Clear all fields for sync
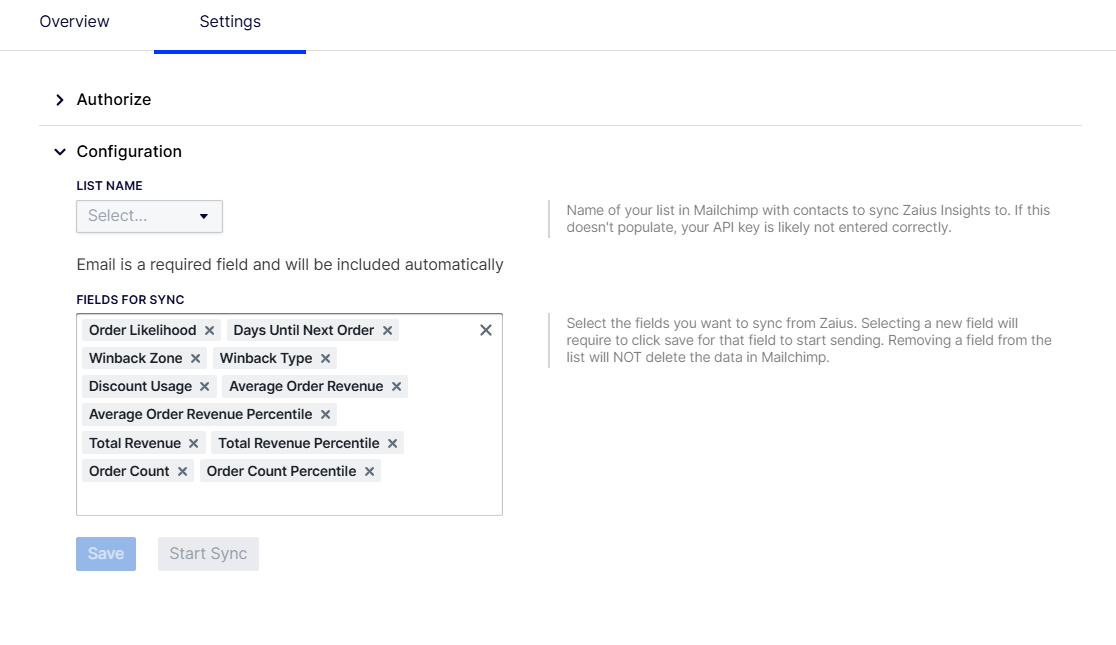Viewport: 1116px width, 645px height. 486,330
